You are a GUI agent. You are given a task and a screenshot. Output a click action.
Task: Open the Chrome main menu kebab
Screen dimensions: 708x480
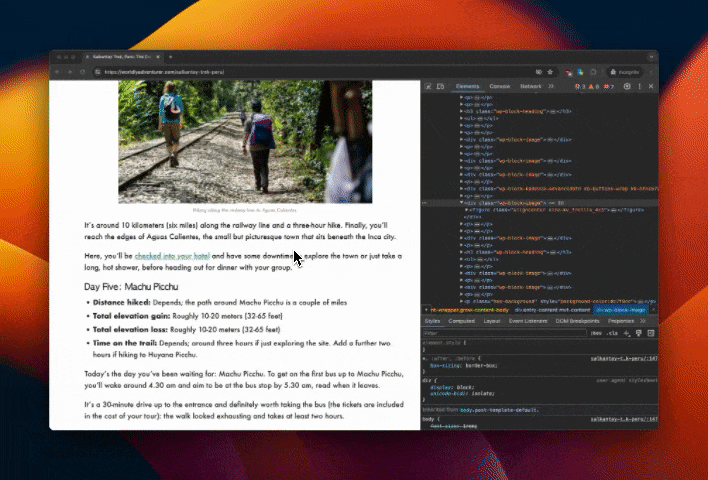tap(651, 72)
